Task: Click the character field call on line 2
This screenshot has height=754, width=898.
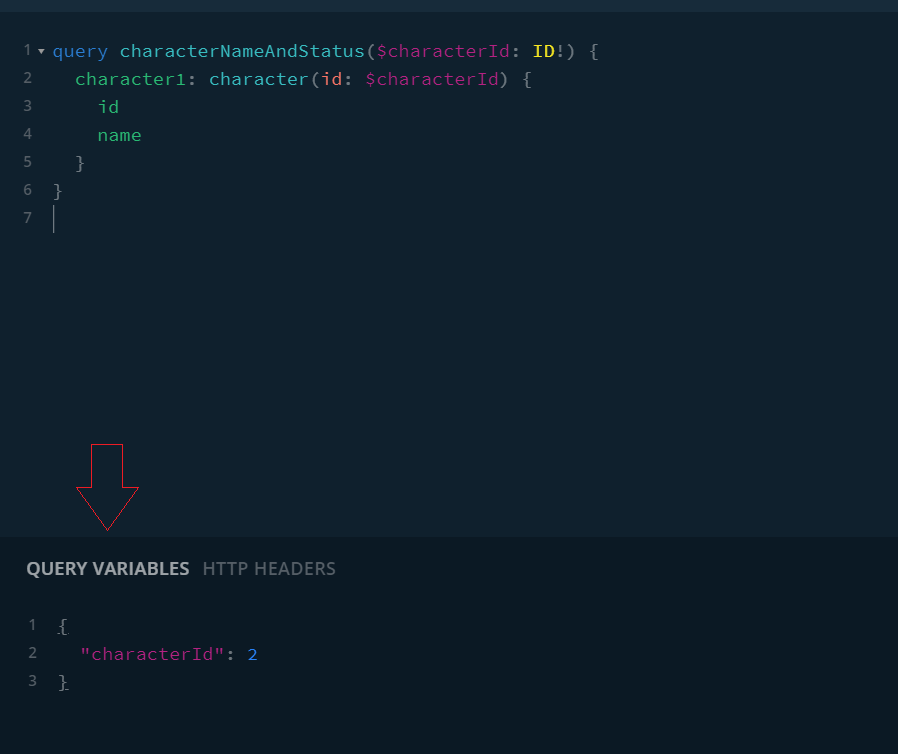Action: (x=258, y=79)
